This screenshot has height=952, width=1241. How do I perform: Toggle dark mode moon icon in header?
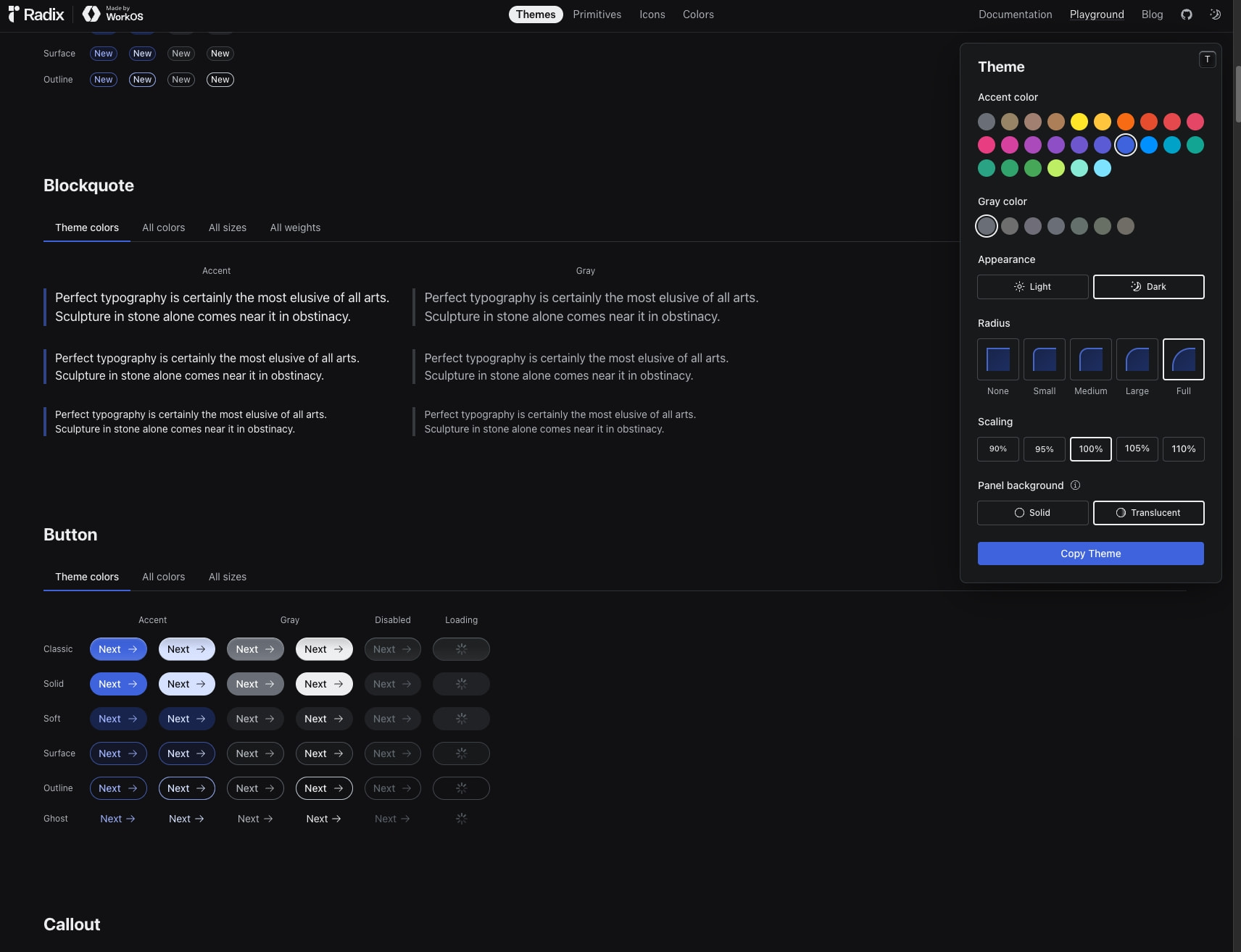[1216, 14]
